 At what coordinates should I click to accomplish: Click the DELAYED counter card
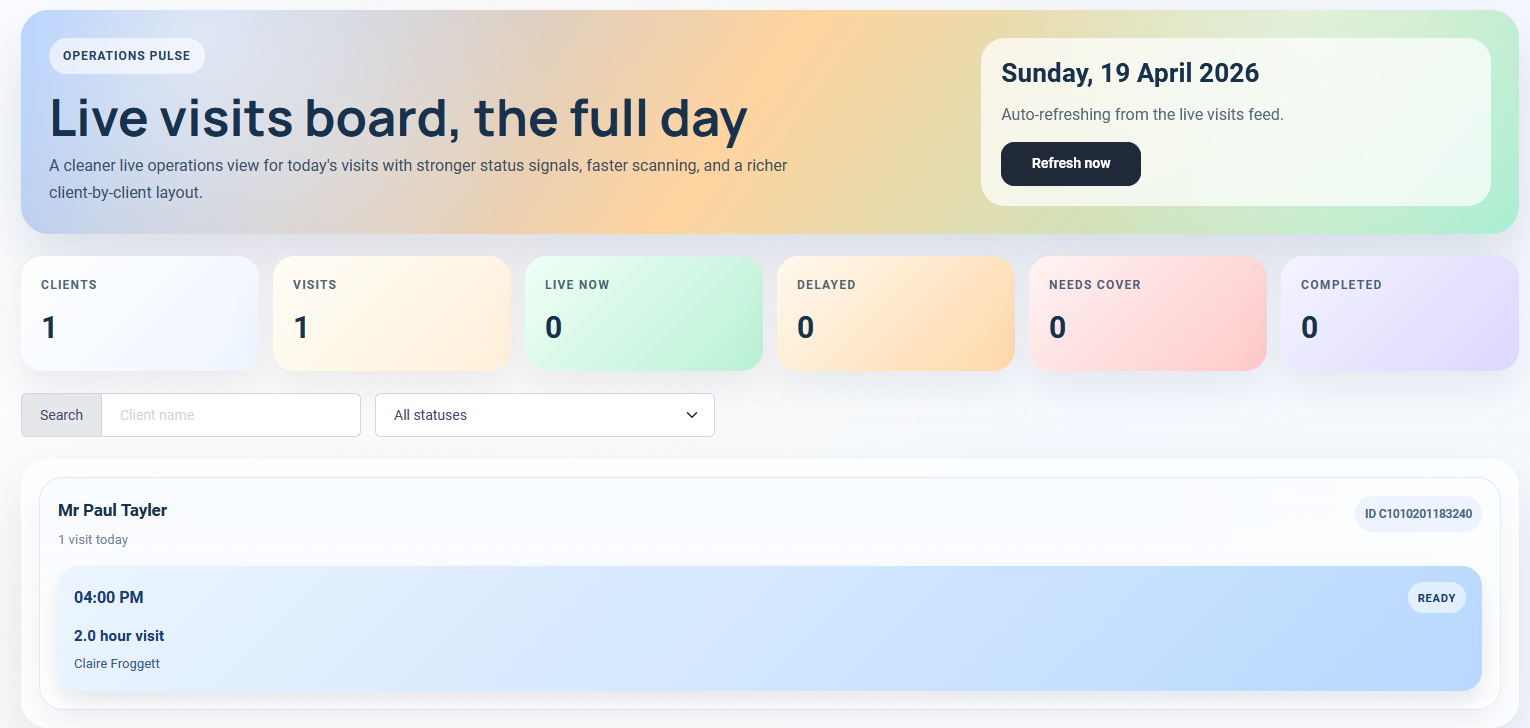895,313
